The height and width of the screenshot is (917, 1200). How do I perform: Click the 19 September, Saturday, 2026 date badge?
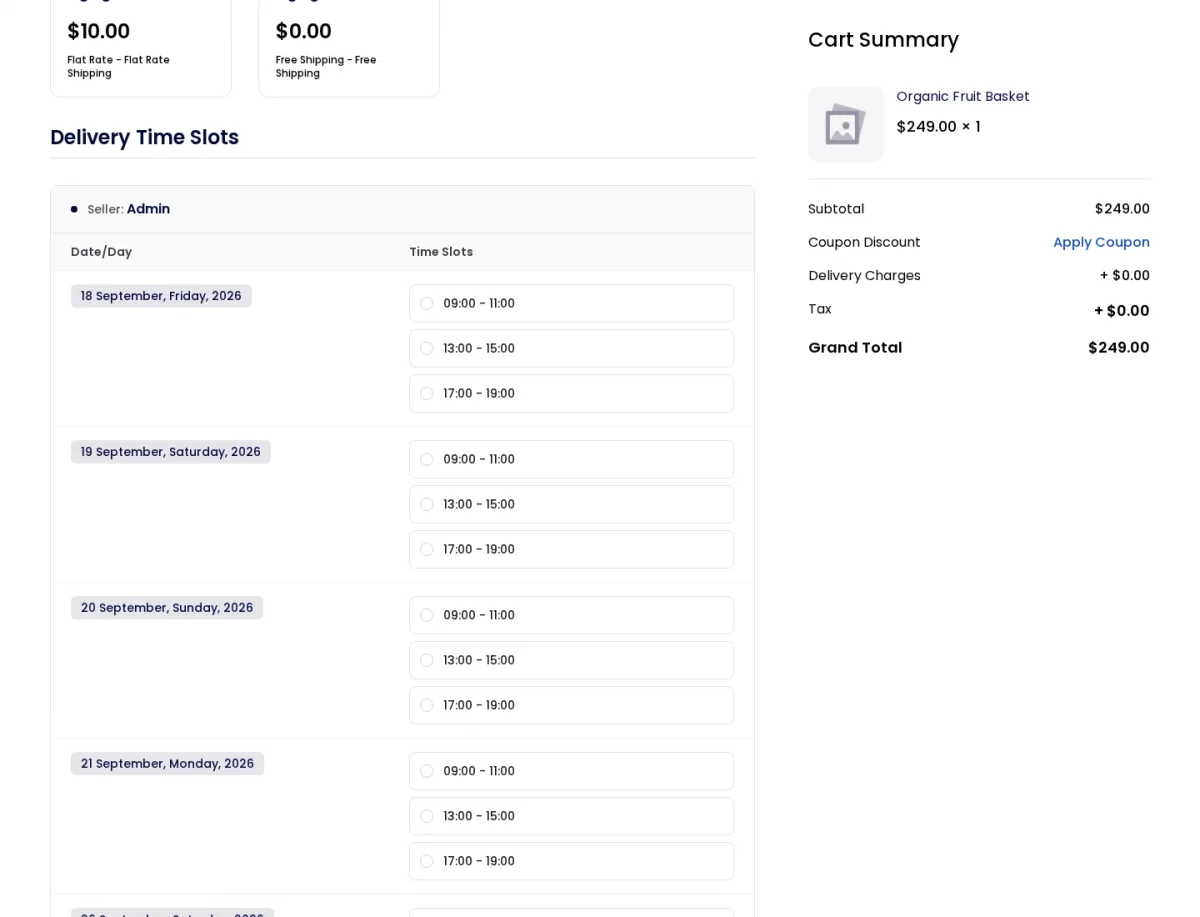click(171, 452)
